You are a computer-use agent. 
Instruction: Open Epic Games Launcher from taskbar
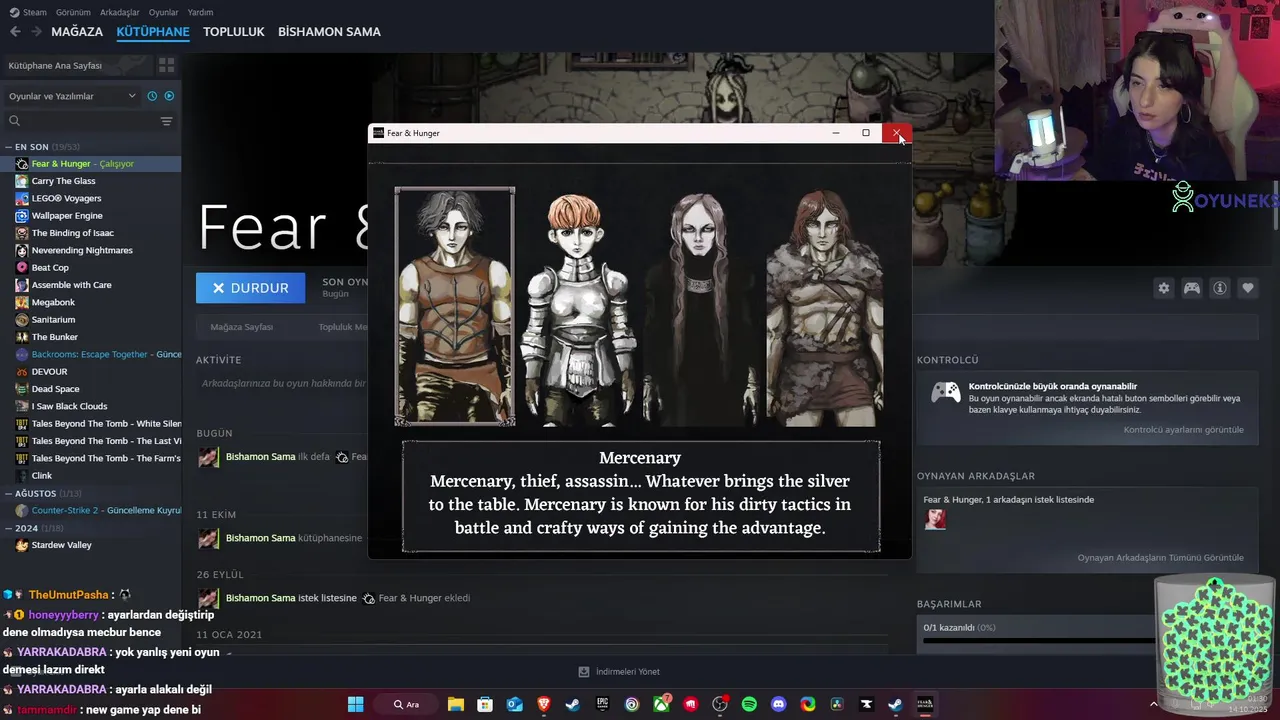(x=602, y=704)
